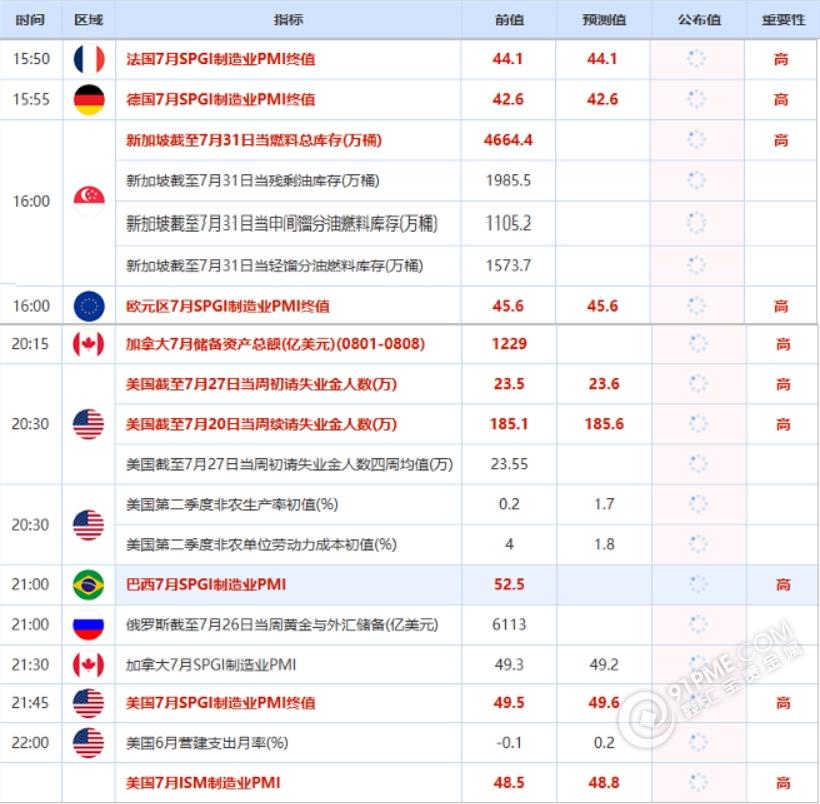Click the US flag beside jobless claims rows
The image size is (820, 804).
(88, 424)
